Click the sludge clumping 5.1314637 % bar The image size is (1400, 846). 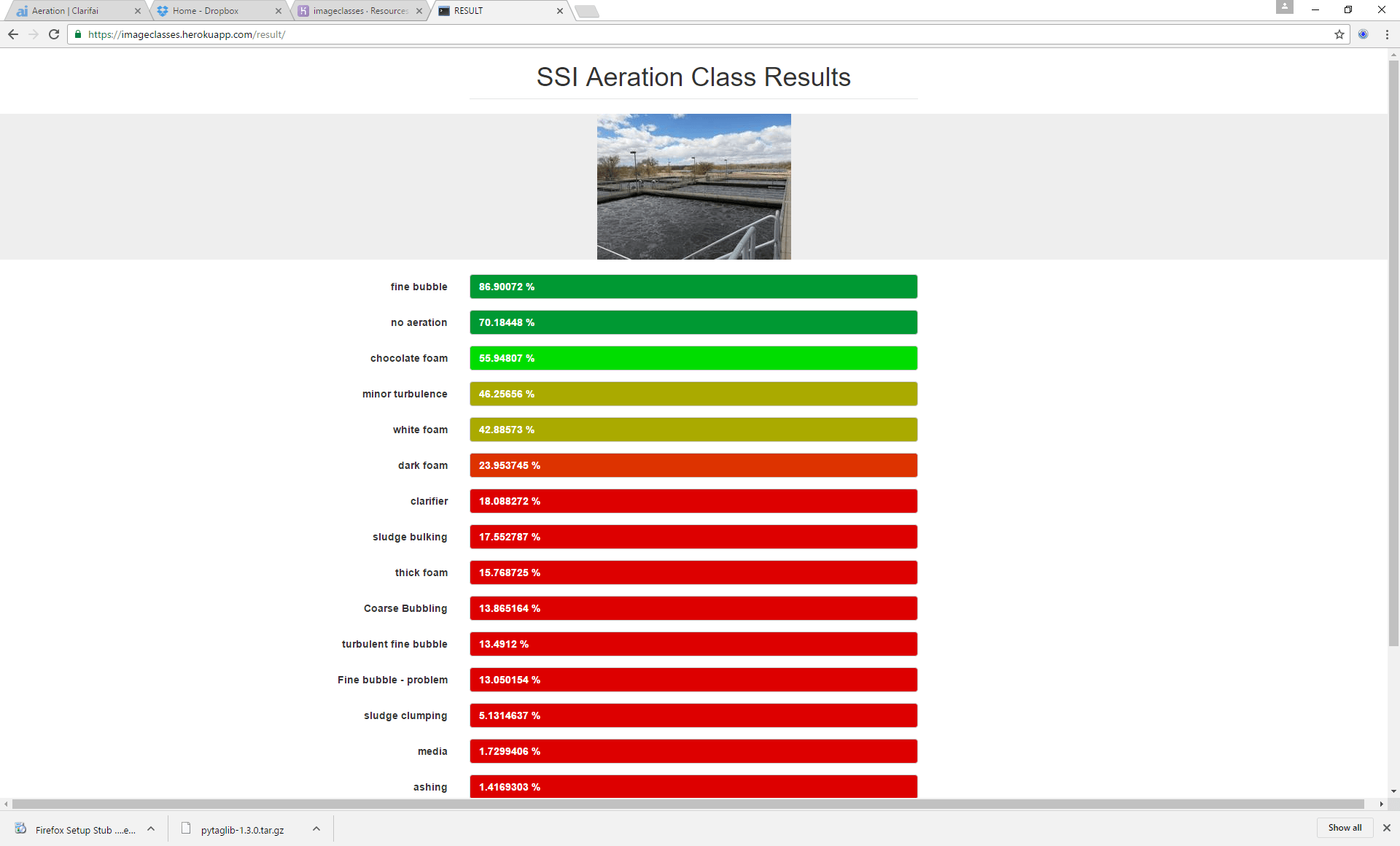click(x=693, y=715)
